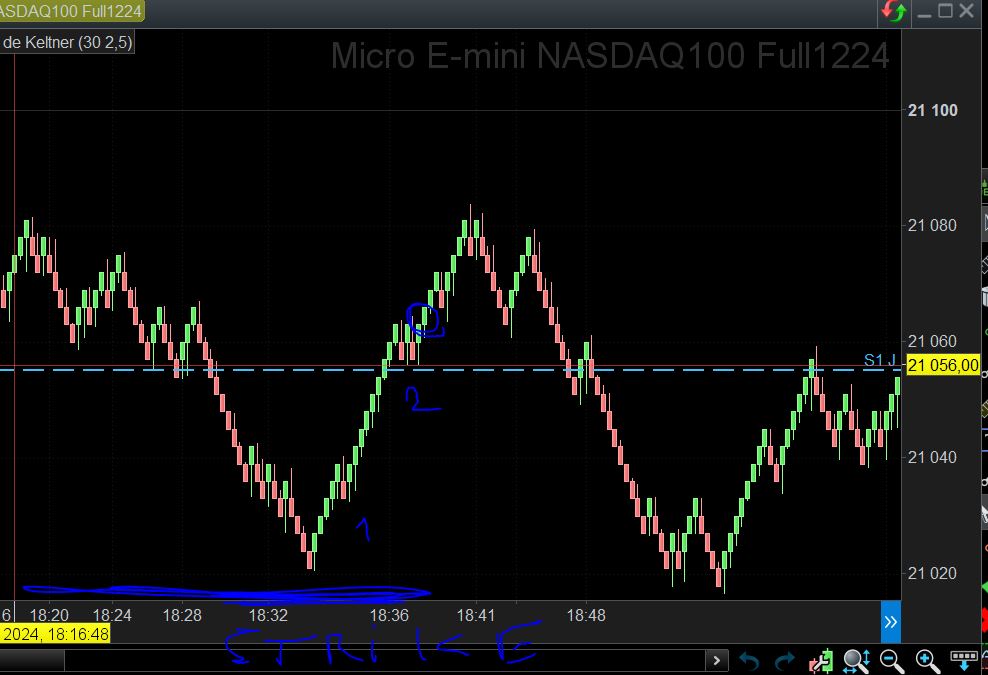The width and height of the screenshot is (988, 675).
Task: Jump to latest data with blue double-chevron
Action: click(890, 623)
